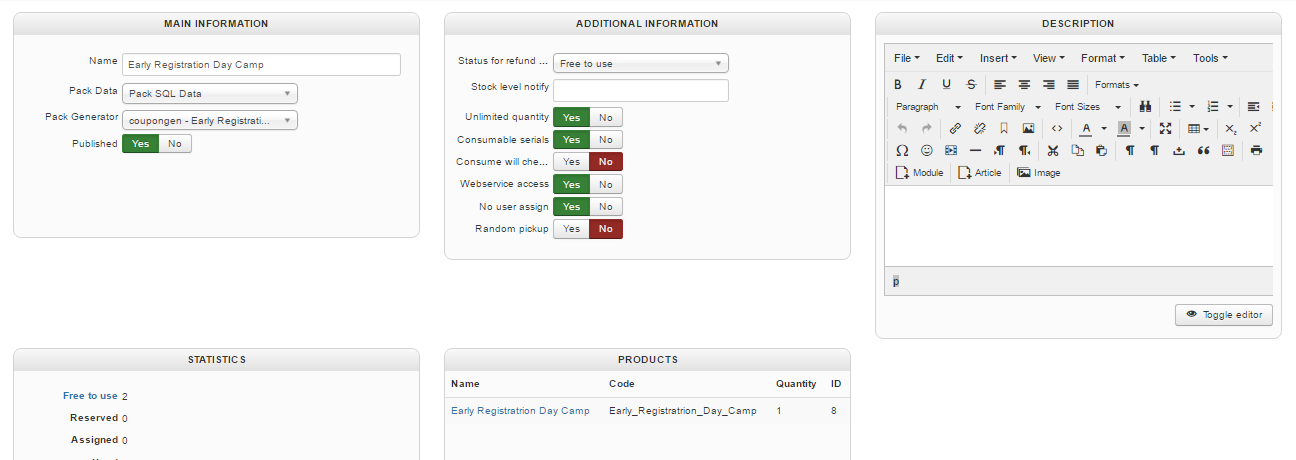The image size is (1296, 460).
Task: Click the print icon in the editor
Action: pyautogui.click(x=1256, y=151)
